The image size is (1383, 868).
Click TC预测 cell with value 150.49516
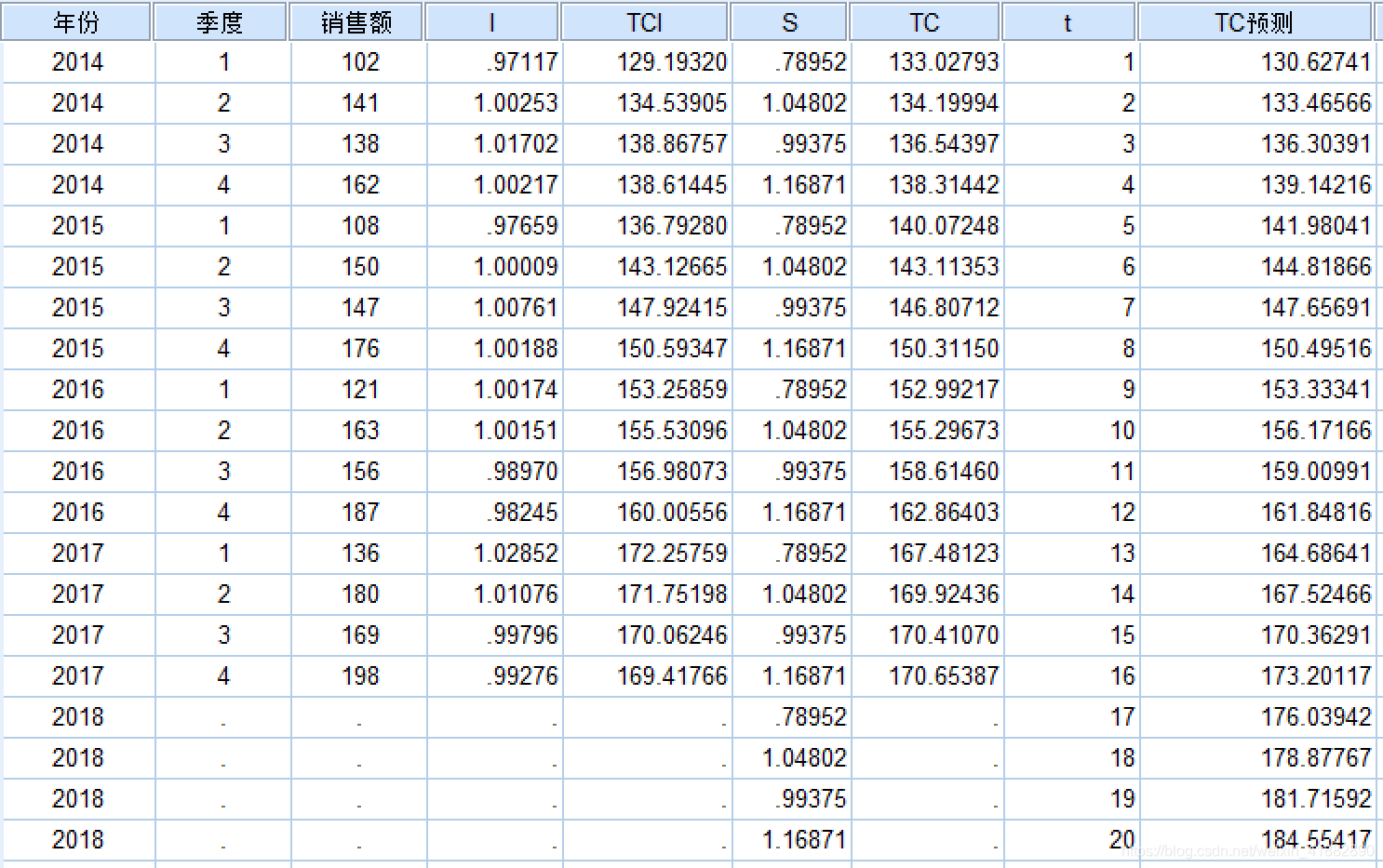pos(1257,349)
